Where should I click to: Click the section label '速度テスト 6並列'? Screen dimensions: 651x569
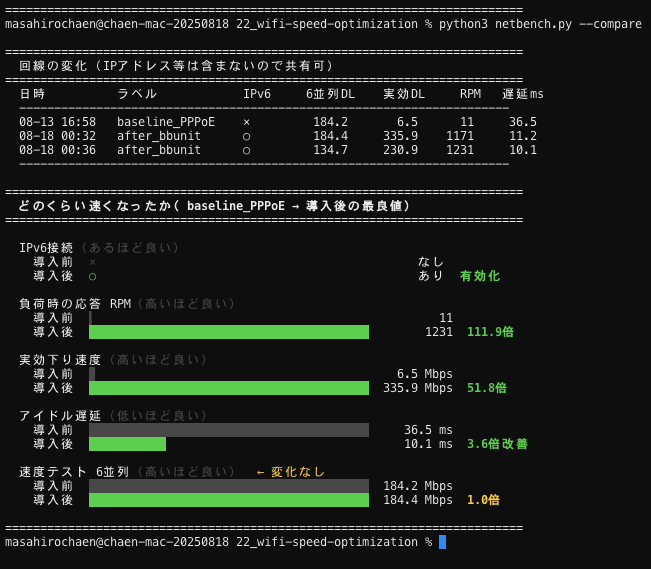tap(74, 472)
